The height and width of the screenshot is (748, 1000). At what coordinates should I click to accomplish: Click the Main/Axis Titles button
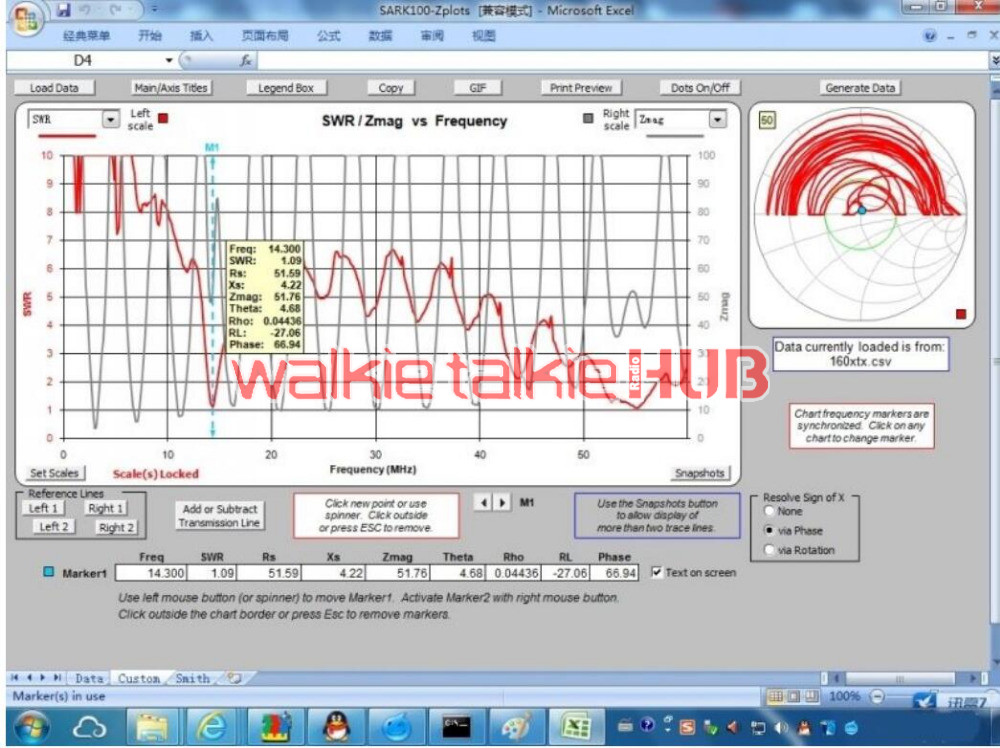171,87
